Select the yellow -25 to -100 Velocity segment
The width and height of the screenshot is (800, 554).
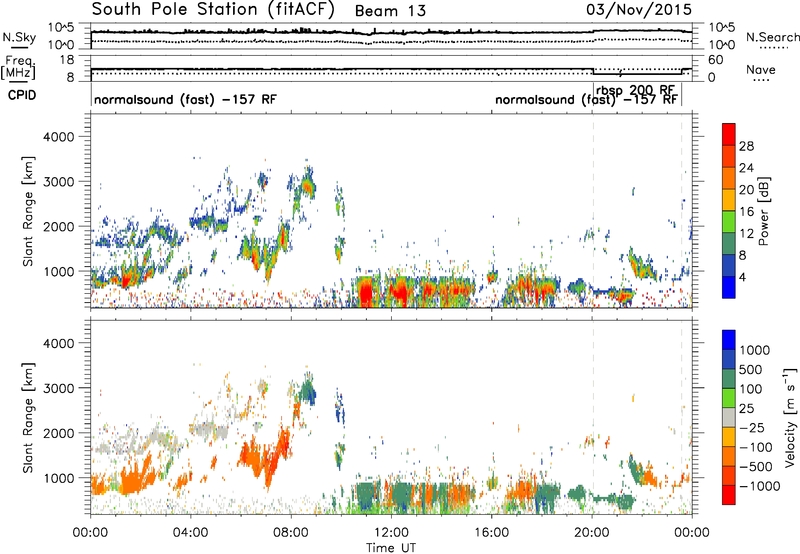(729, 437)
